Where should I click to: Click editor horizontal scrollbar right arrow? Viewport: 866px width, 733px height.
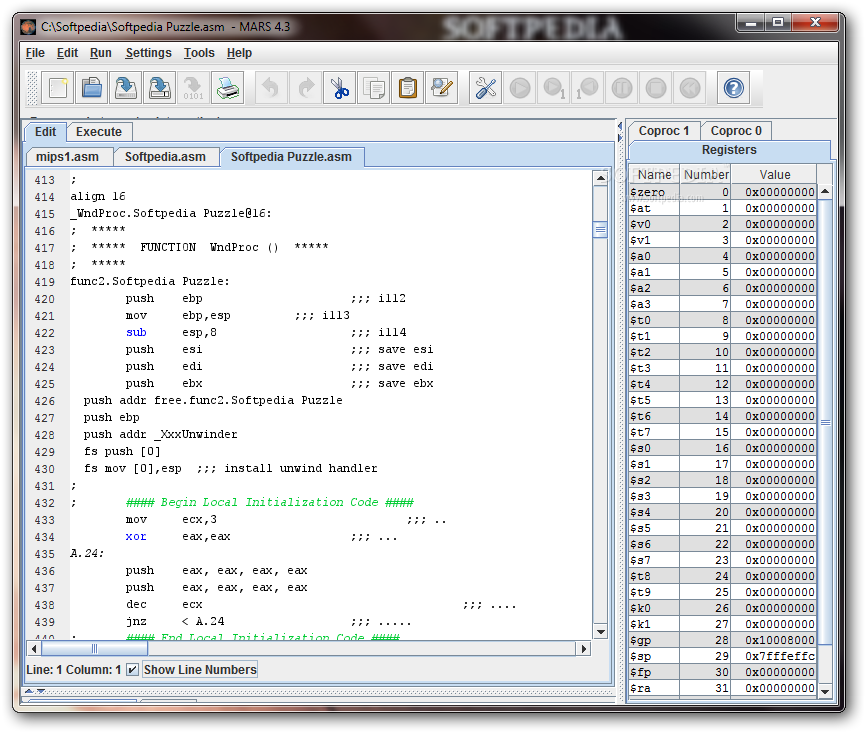click(x=583, y=648)
